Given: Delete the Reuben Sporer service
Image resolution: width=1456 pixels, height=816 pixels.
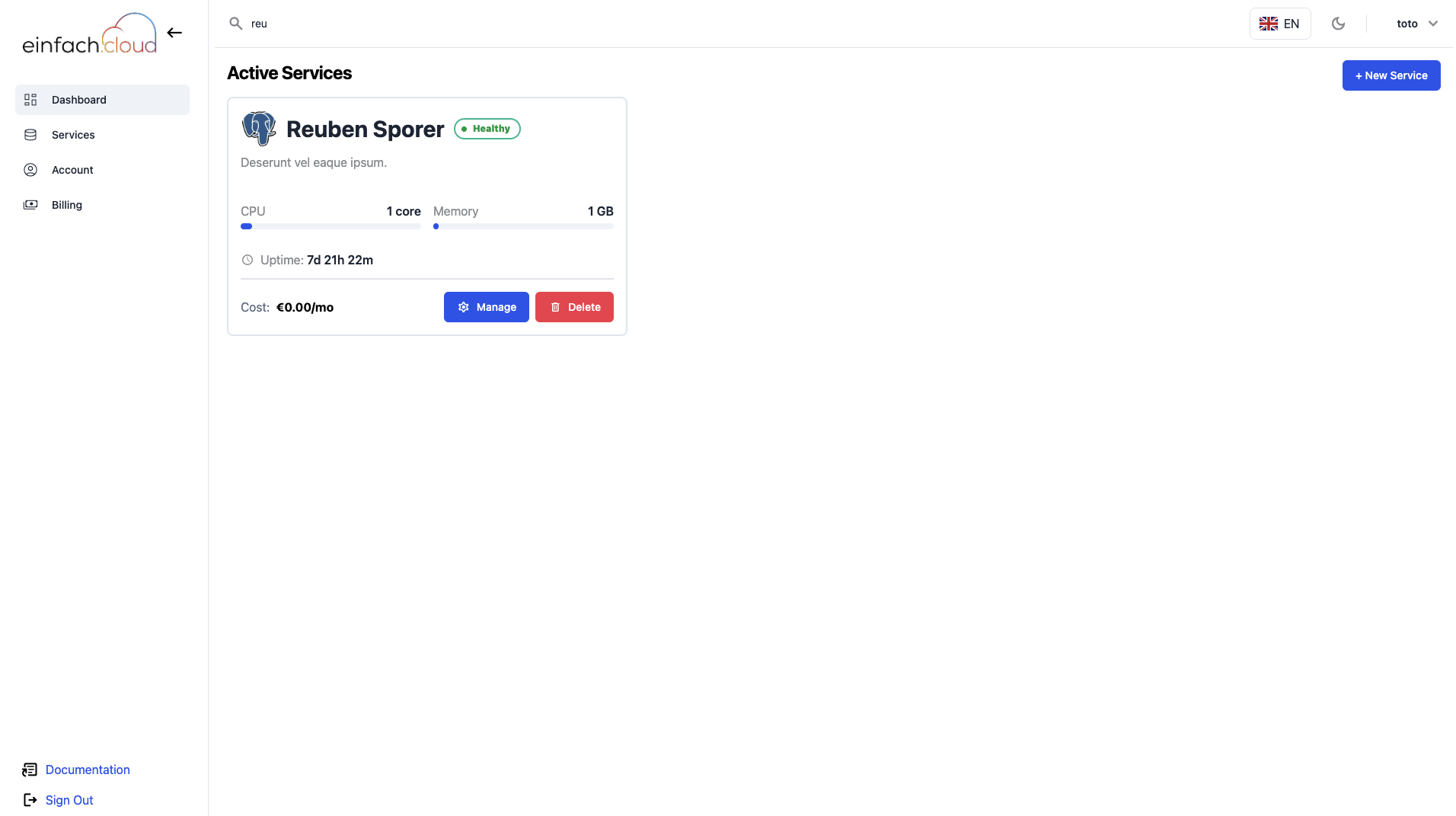Looking at the screenshot, I should click(x=574, y=307).
